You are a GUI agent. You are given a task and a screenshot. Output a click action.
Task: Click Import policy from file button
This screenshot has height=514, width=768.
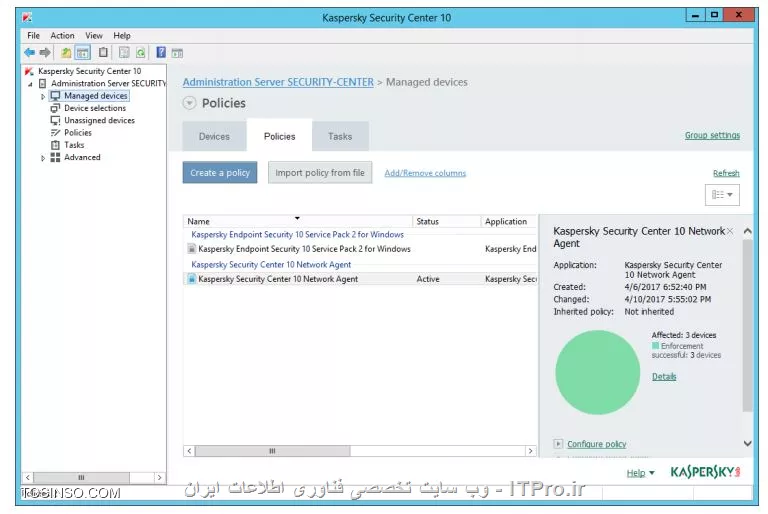point(320,172)
